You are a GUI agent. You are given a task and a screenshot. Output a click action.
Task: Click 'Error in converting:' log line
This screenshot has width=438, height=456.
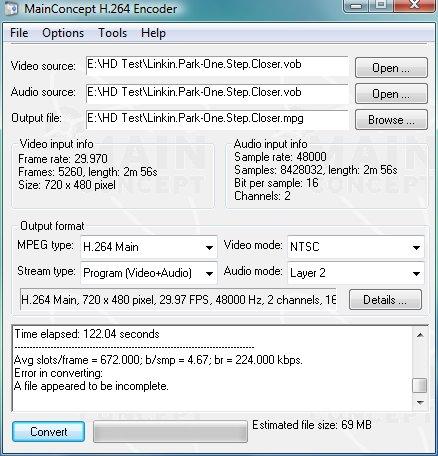(x=58, y=373)
